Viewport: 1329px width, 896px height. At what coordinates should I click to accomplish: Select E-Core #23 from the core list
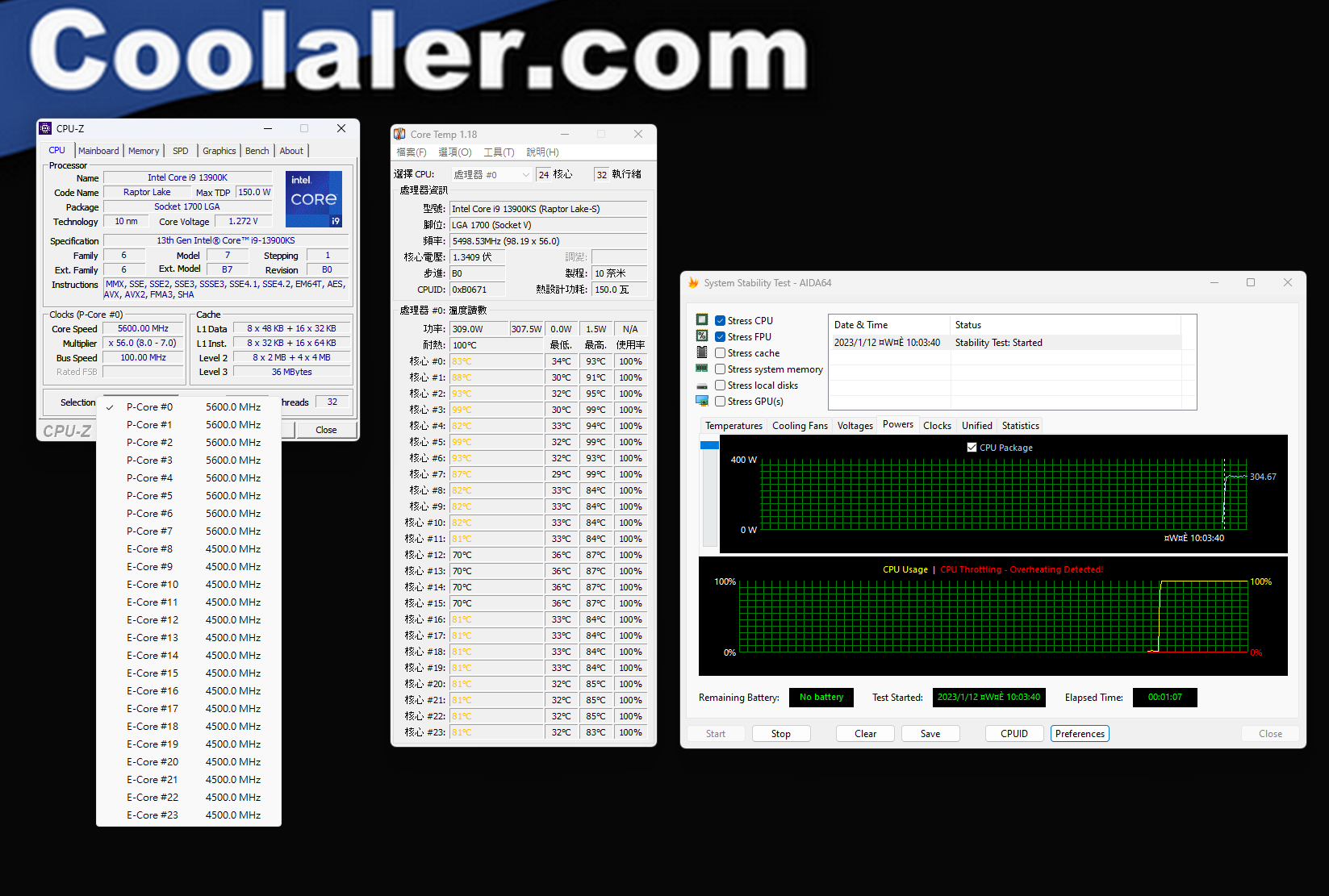[189, 815]
